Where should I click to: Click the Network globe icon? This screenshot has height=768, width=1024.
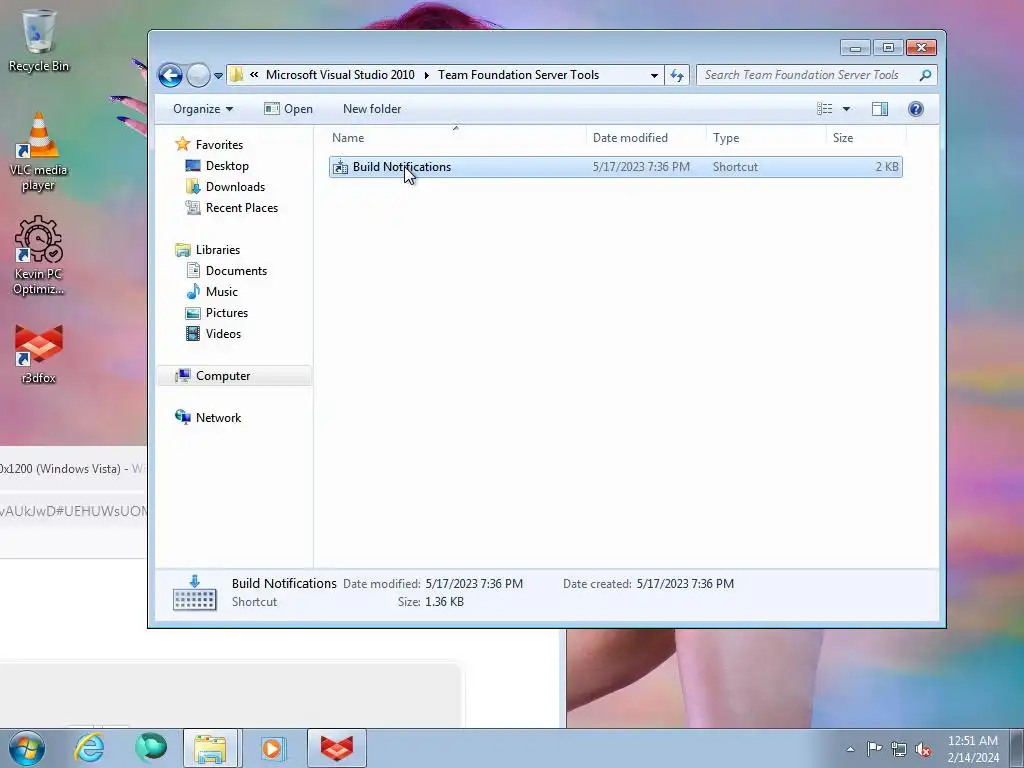point(183,417)
